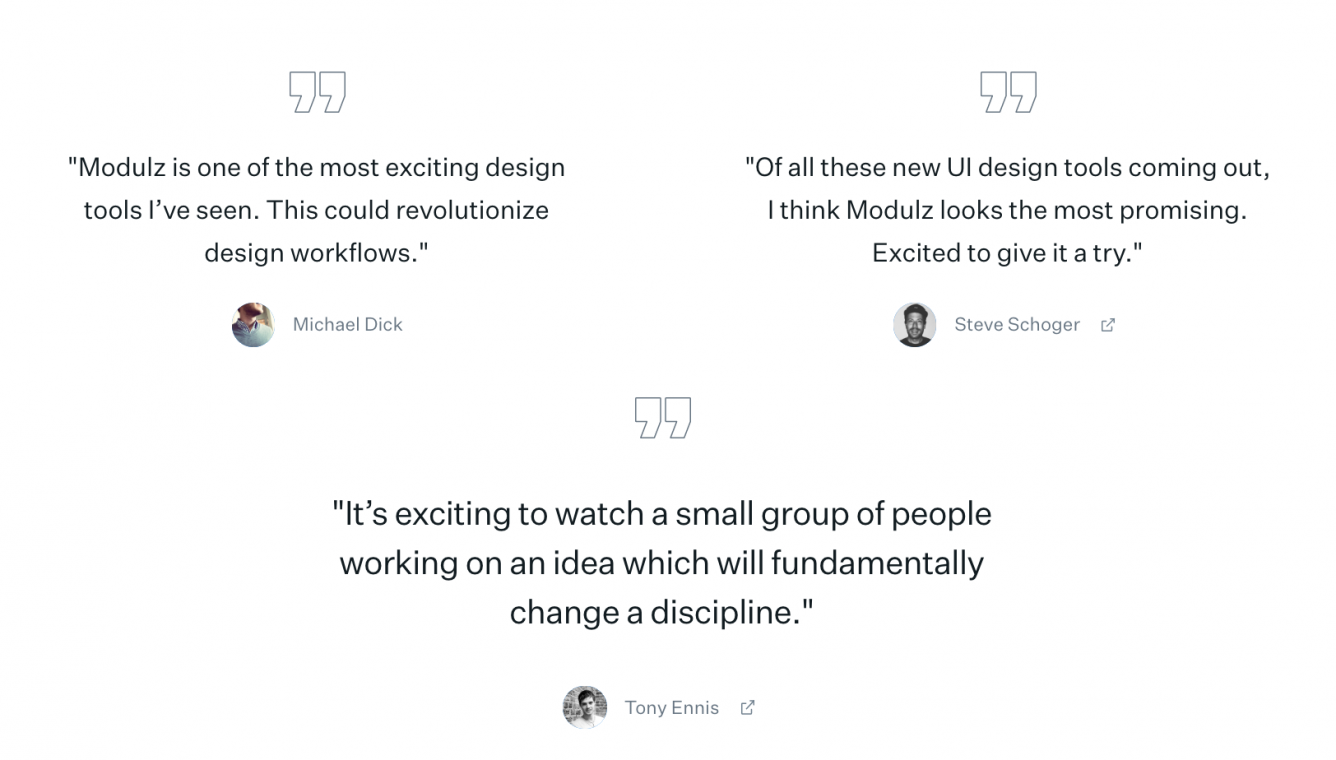The image size is (1336, 760).
Task: Click line "It's exciting to watch a small group"
Action: [662, 514]
